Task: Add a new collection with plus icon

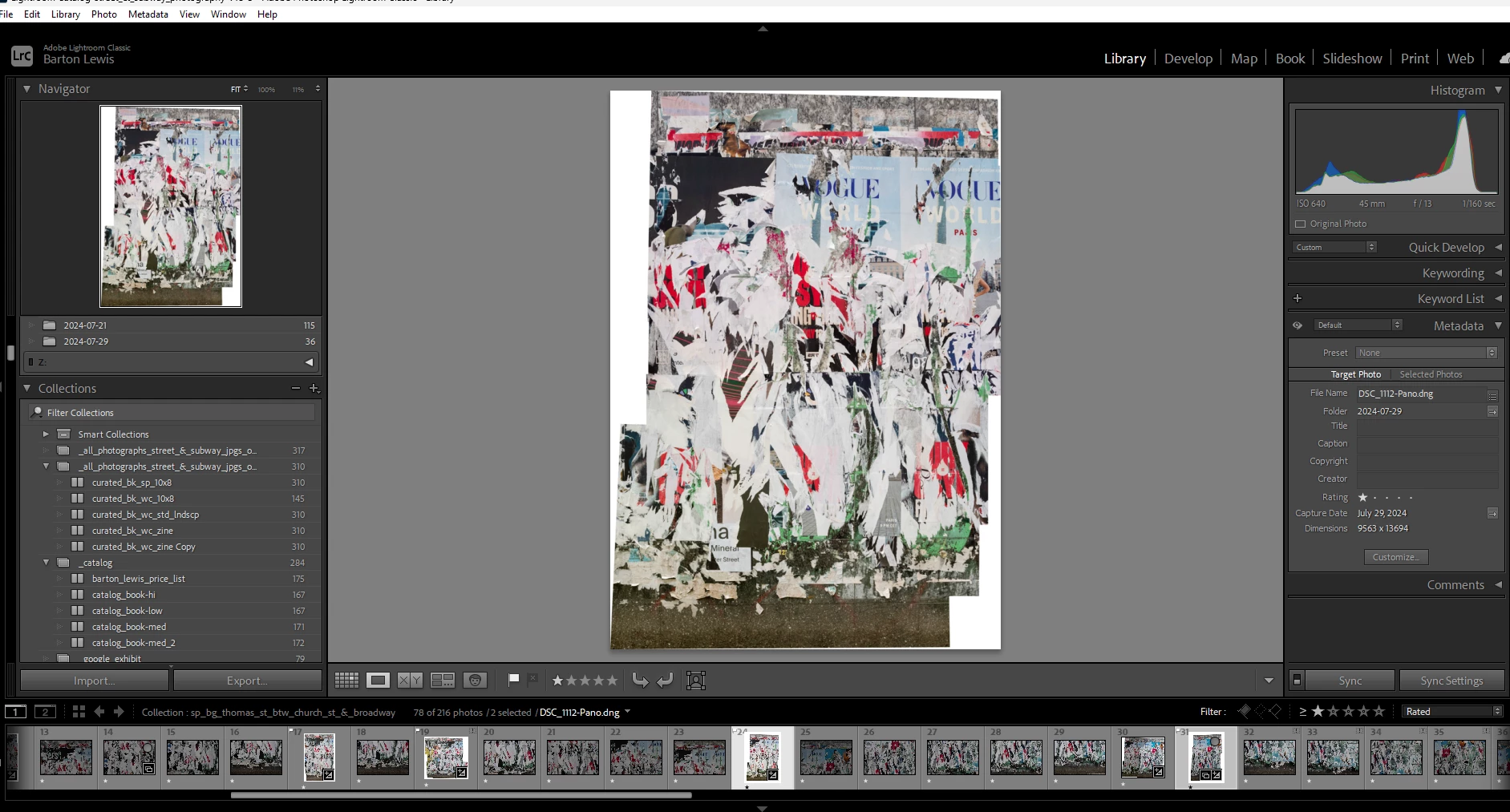Action: [314, 388]
